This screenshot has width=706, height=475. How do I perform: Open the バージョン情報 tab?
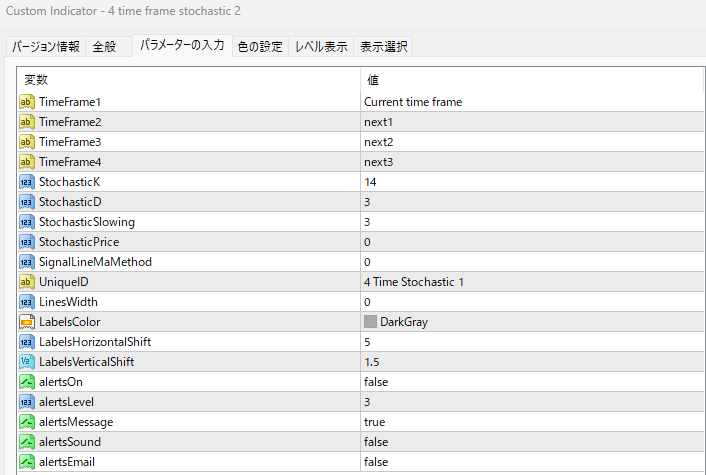click(45, 47)
